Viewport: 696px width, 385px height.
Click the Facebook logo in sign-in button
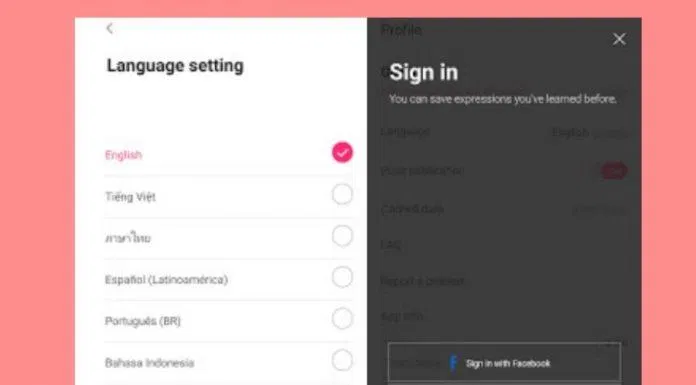(453, 363)
